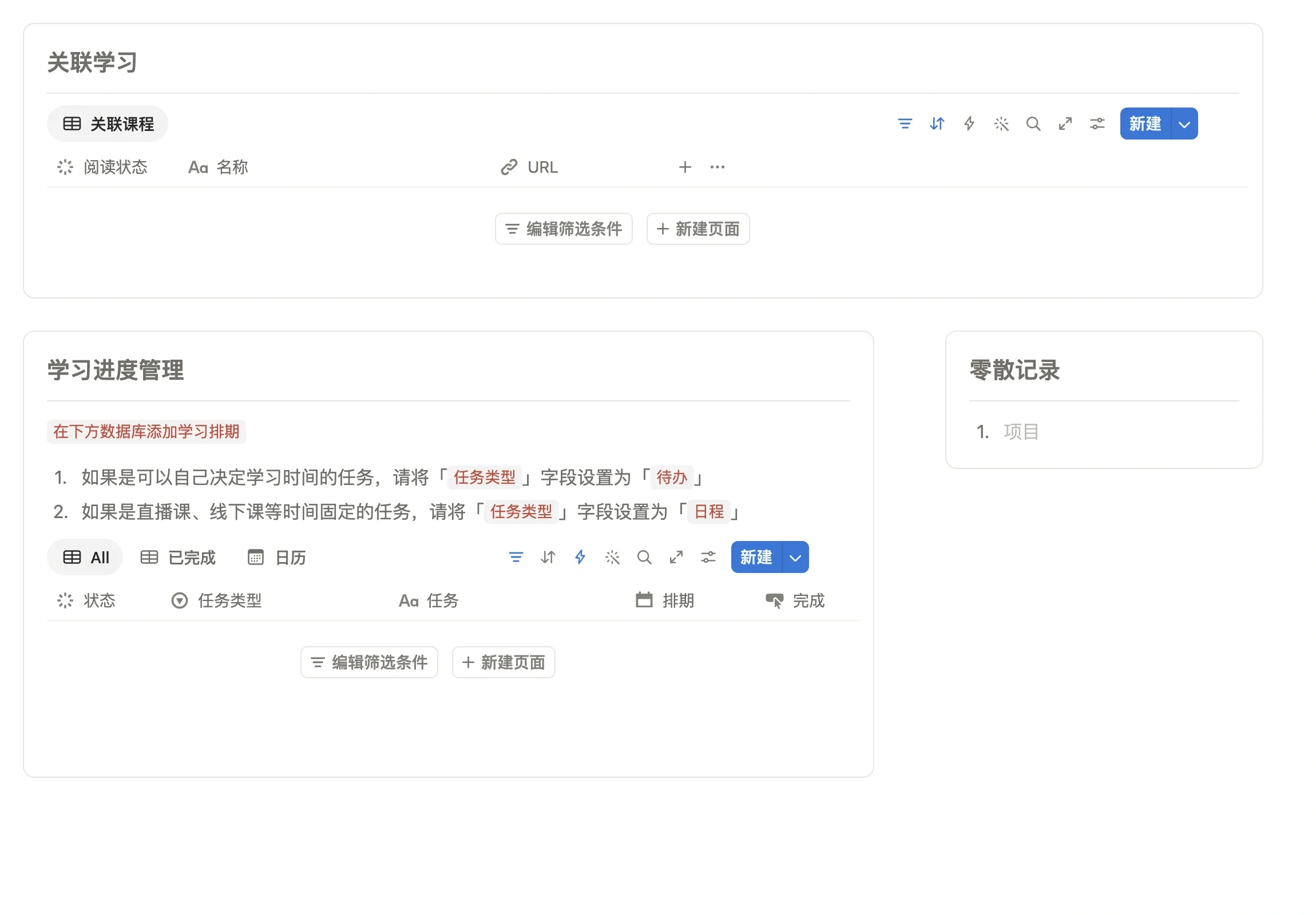The width and height of the screenshot is (1316, 915).
Task: Open search in 关联课程 database
Action: [1033, 124]
